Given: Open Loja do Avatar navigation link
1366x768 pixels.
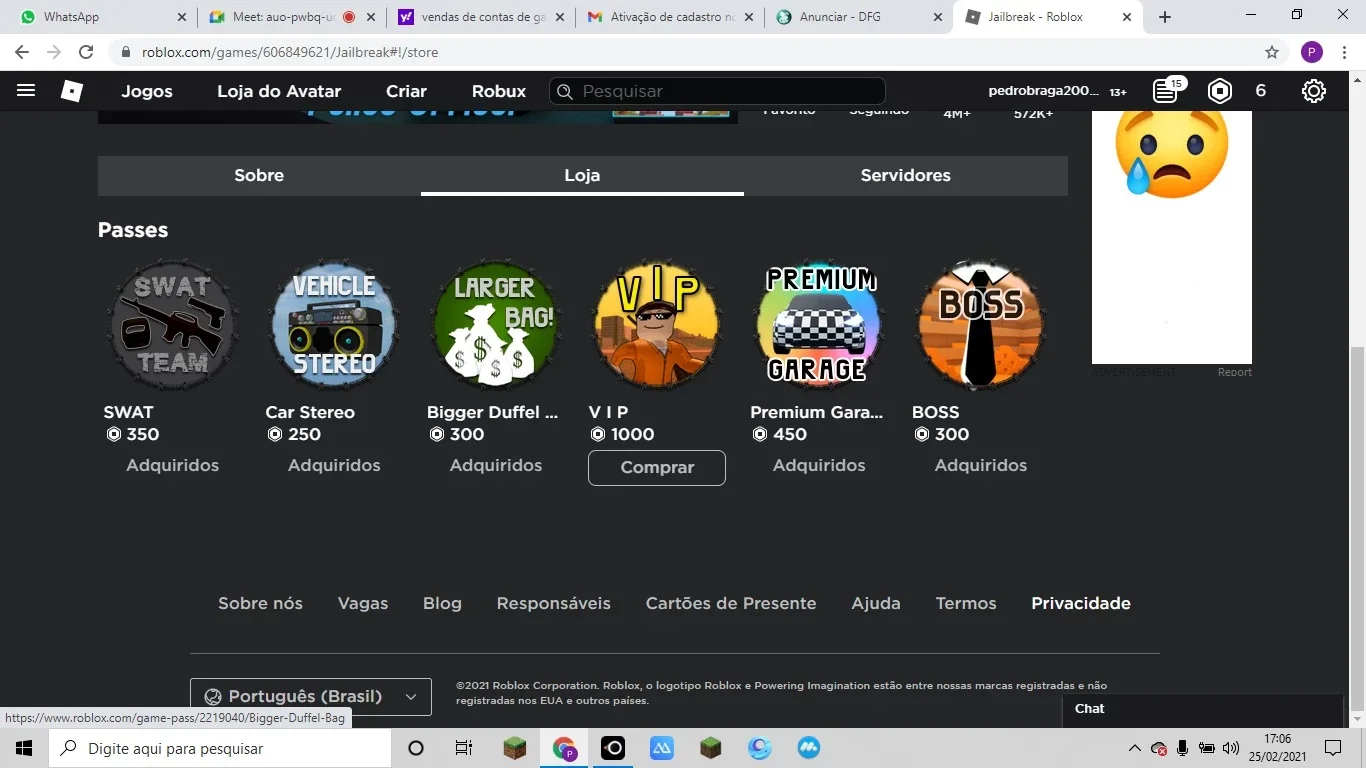Looking at the screenshot, I should tap(279, 91).
